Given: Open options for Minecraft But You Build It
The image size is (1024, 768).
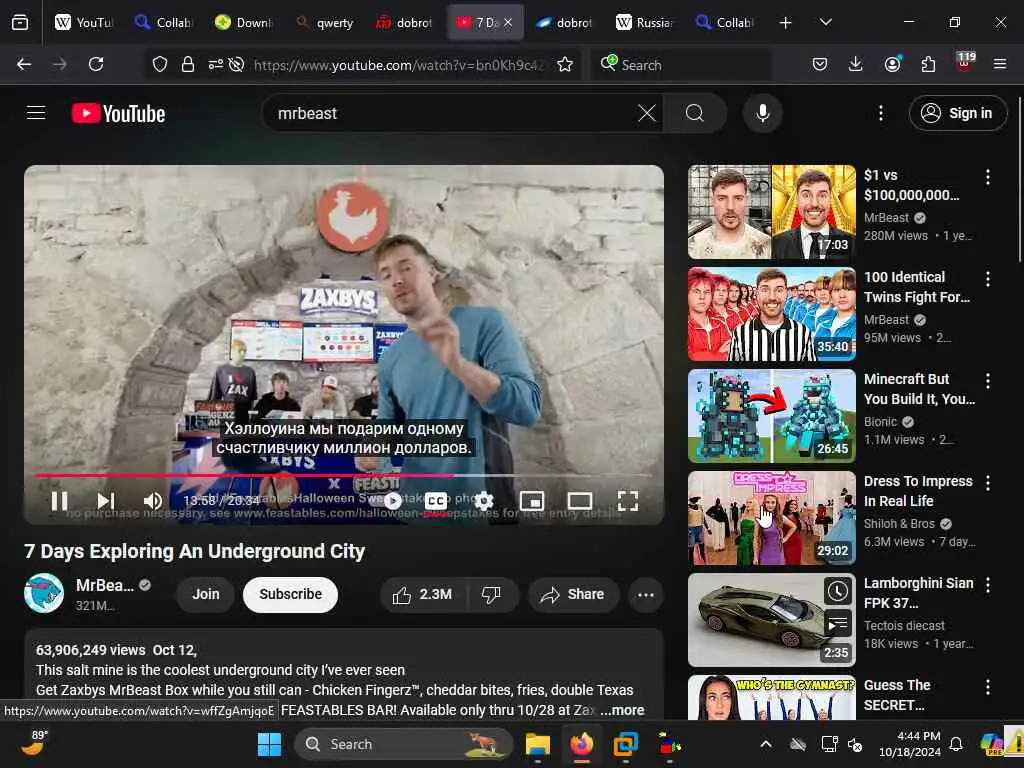Looking at the screenshot, I should click(987, 381).
